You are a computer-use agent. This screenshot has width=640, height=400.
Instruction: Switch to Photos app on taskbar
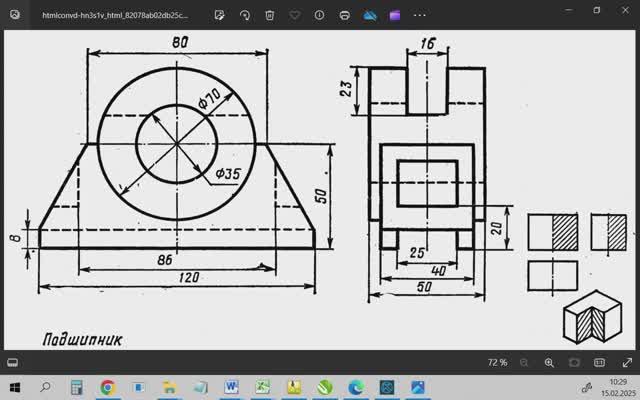pyautogui.click(x=418, y=387)
